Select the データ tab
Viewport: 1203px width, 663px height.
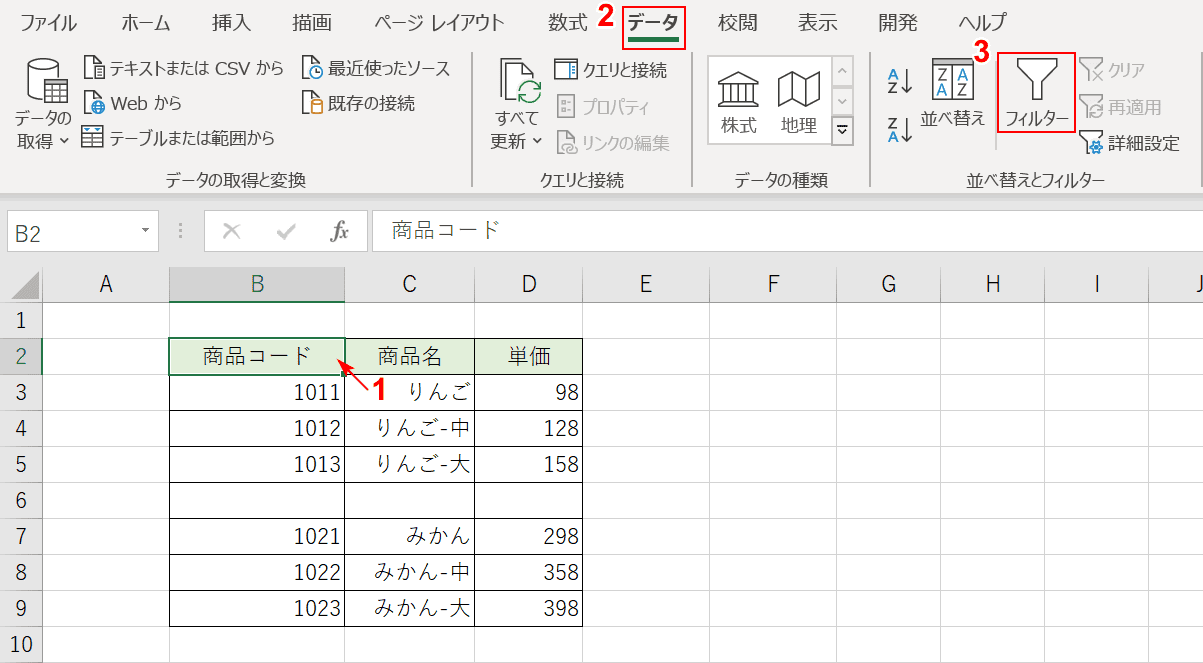tap(654, 24)
